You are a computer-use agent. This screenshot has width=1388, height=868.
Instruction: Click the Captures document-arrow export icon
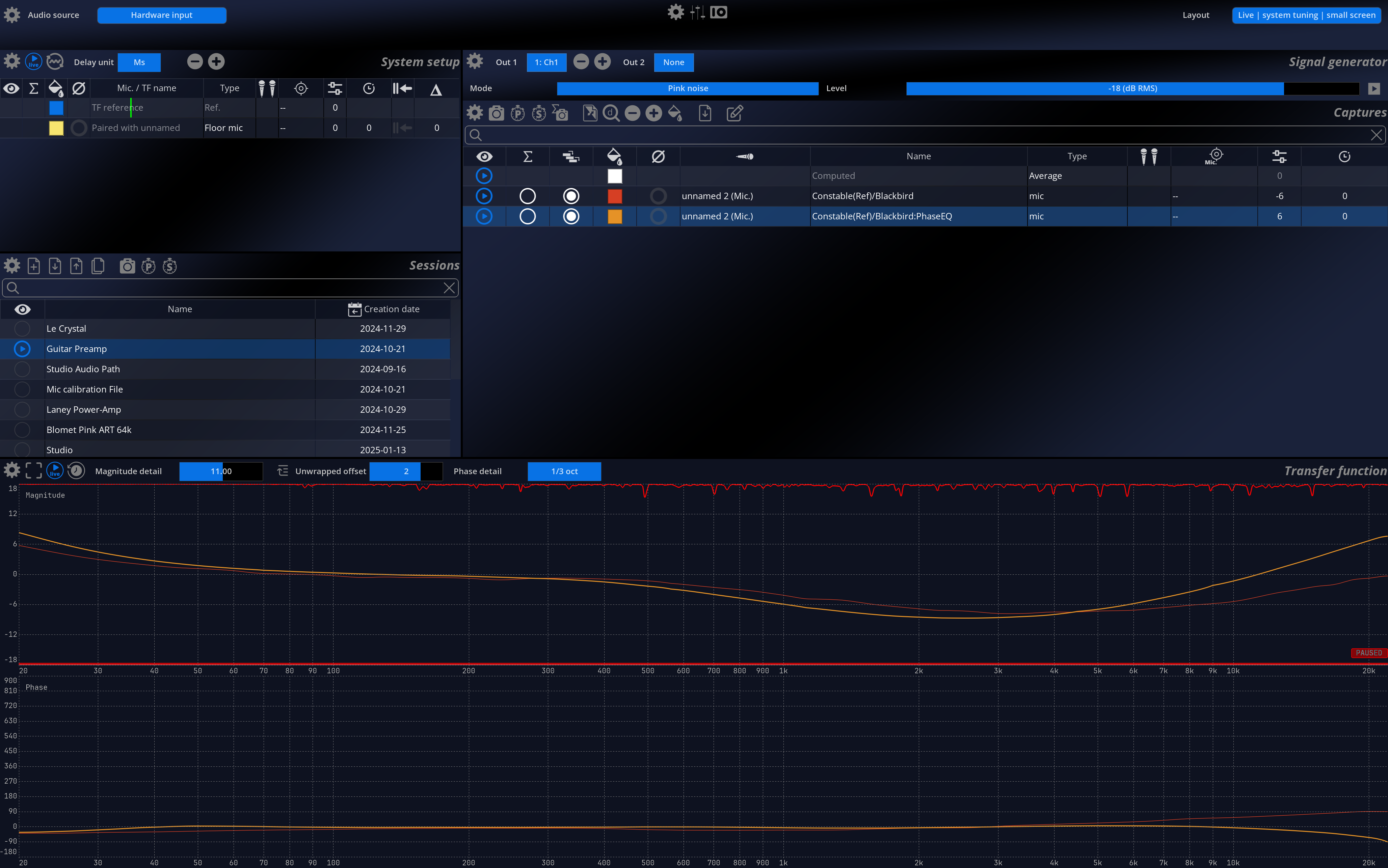[x=590, y=113]
